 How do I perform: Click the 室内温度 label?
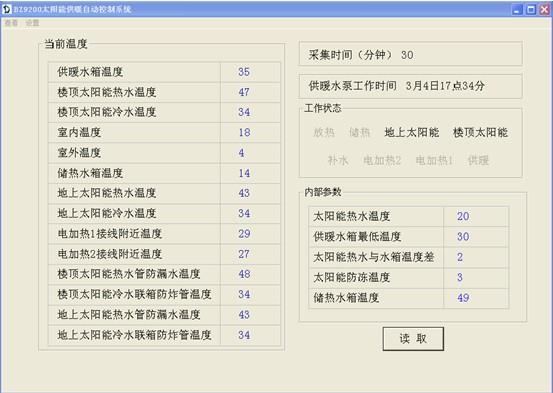79,132
